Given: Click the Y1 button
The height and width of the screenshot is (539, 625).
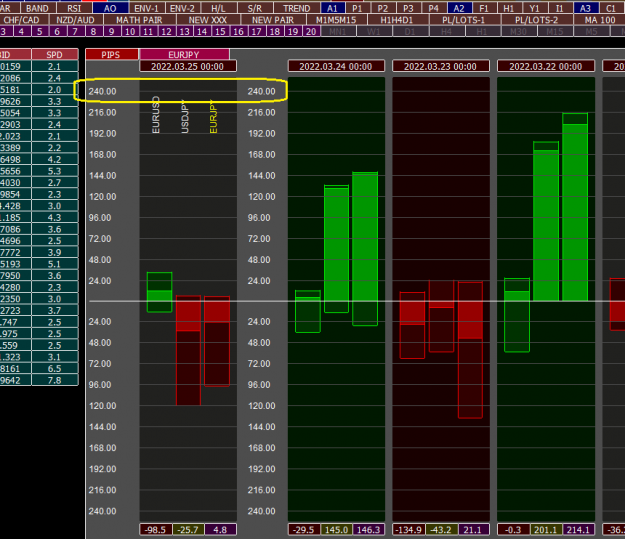Looking at the screenshot, I should [535, 8].
